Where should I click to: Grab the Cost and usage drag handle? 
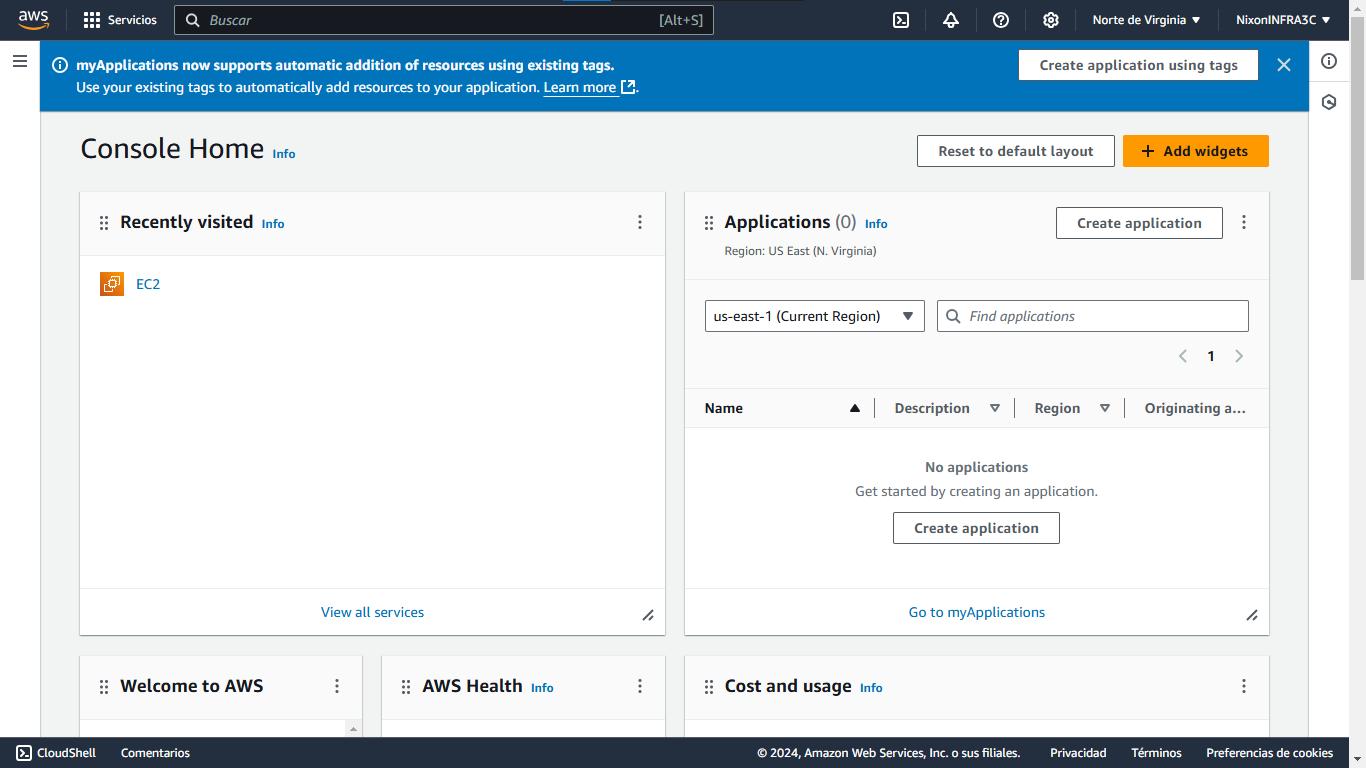709,687
